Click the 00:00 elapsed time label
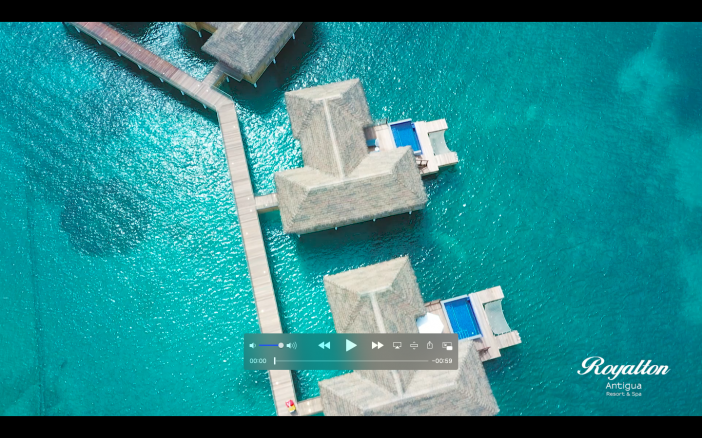702x438 pixels. click(258, 361)
